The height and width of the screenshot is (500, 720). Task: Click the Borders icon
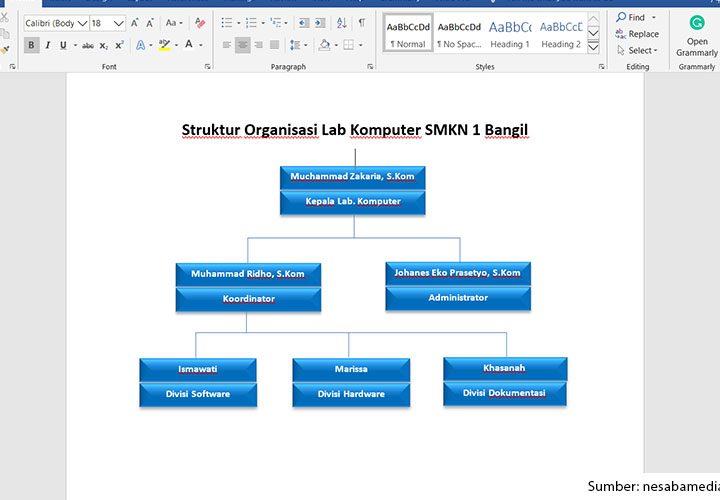349,45
